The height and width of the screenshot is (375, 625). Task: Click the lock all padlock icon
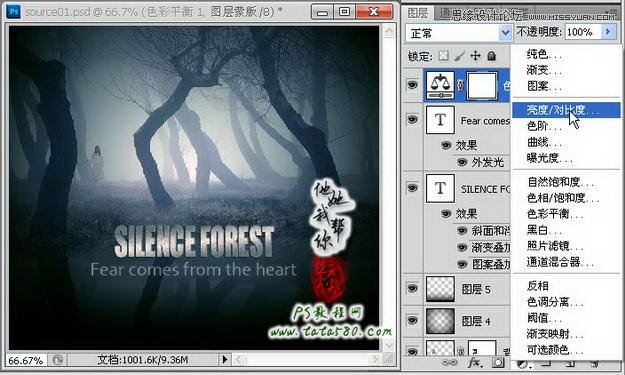click(x=491, y=56)
